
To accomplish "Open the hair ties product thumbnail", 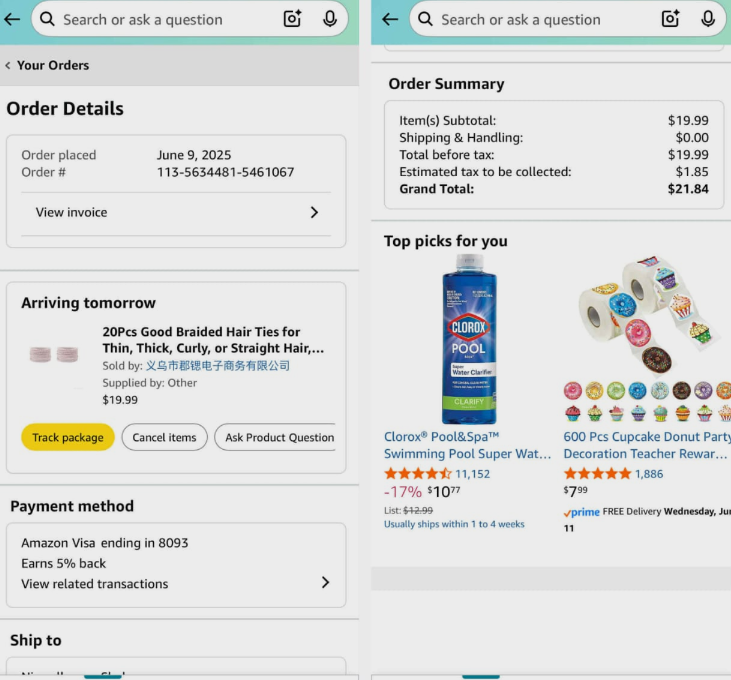I will click(54, 354).
